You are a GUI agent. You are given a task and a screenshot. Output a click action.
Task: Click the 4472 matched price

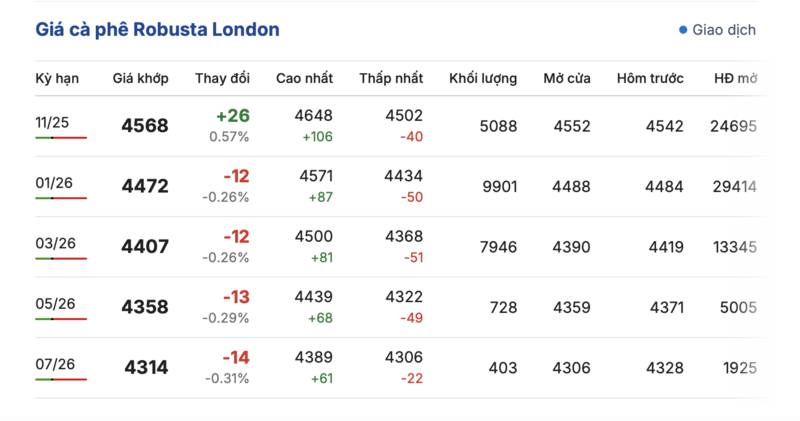(145, 186)
